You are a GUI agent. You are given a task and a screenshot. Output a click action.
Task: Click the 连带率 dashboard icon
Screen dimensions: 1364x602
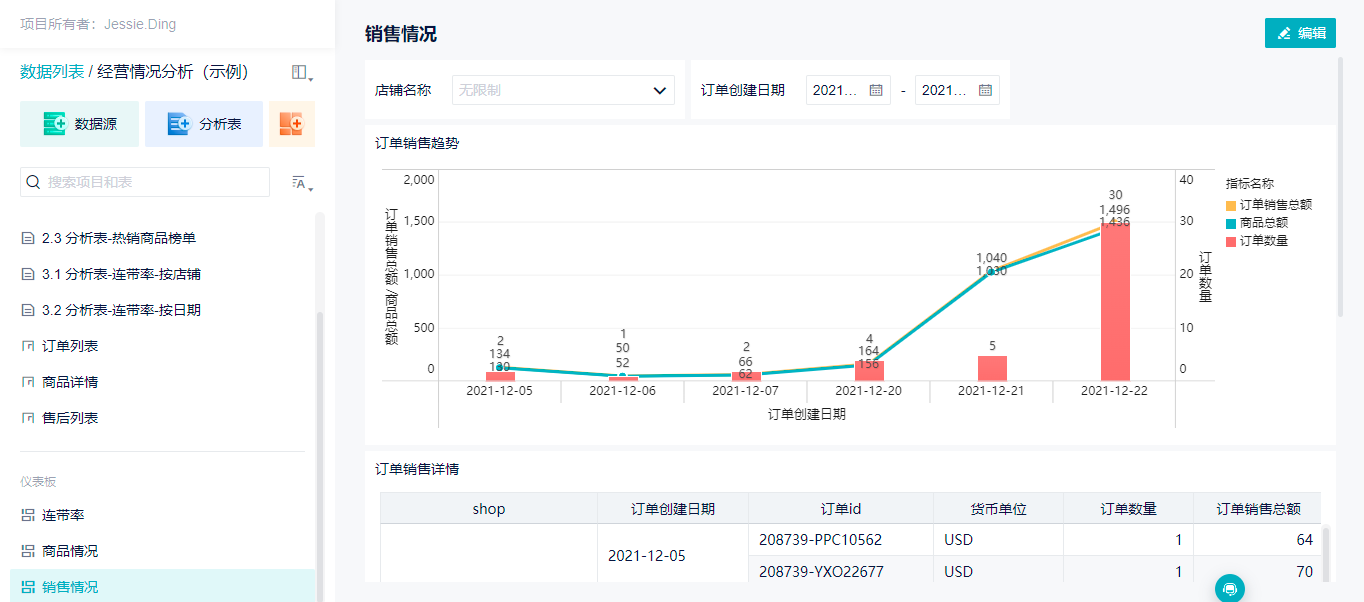tap(28, 515)
